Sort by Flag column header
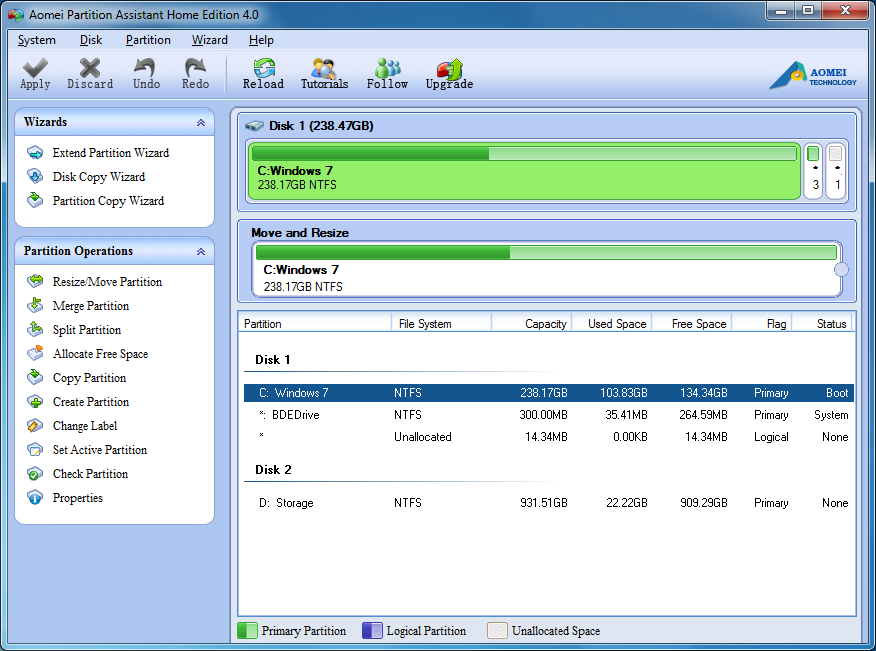 click(763, 324)
